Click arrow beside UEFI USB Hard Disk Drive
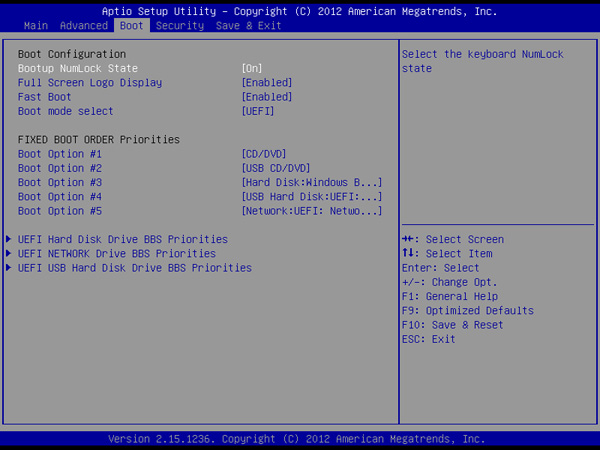Image resolution: width=600 pixels, height=450 pixels. coord(9,268)
